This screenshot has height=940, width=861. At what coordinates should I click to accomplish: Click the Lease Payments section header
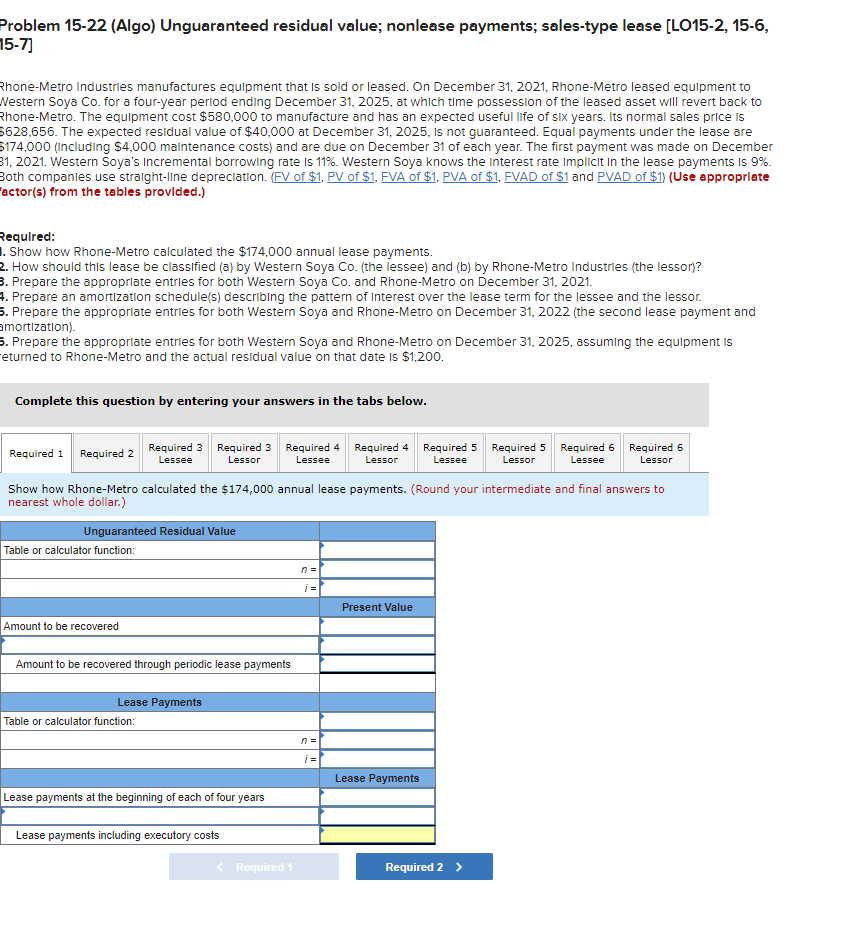coord(159,702)
